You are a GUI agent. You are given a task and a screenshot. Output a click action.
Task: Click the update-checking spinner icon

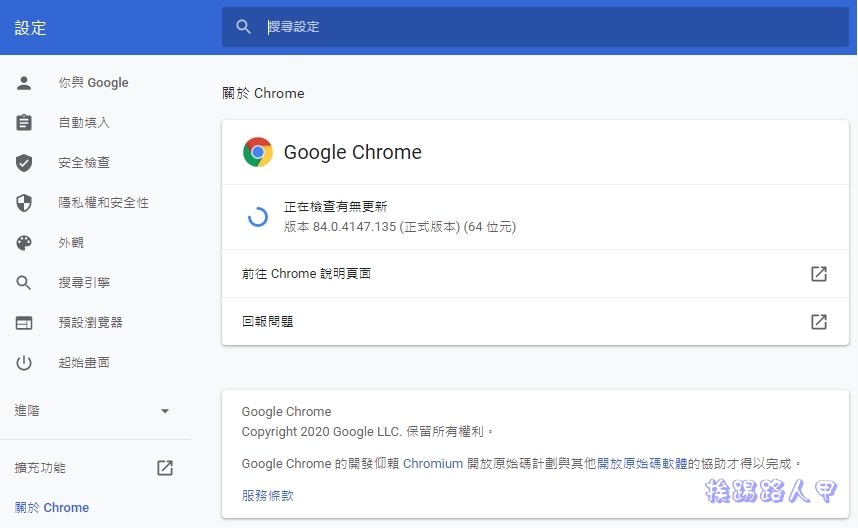point(258,217)
